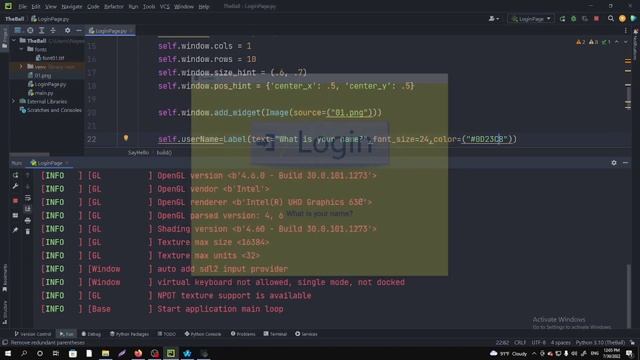Open the Navigate menu
The image size is (640, 360).
(x=71, y=7)
